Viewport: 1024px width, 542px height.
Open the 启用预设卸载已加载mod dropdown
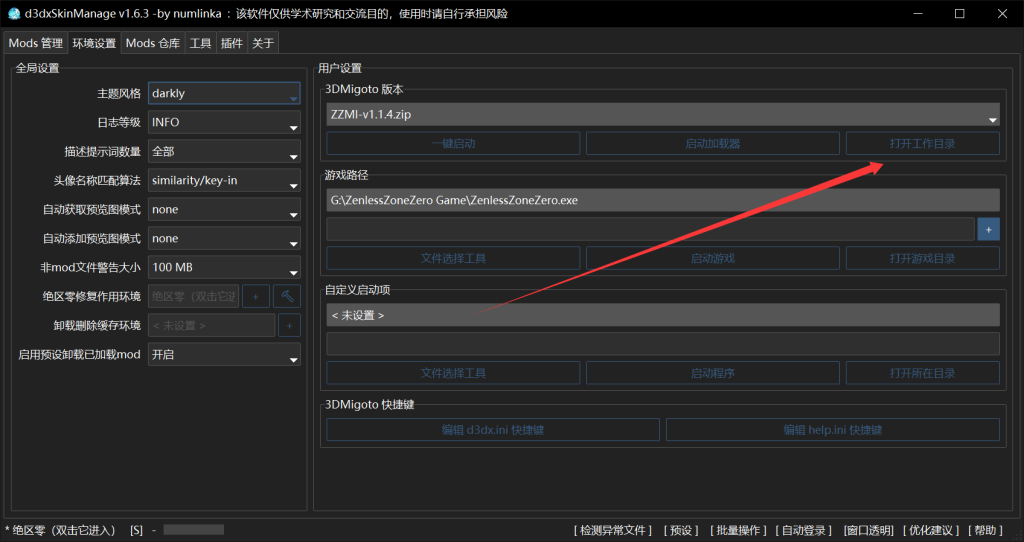point(224,355)
